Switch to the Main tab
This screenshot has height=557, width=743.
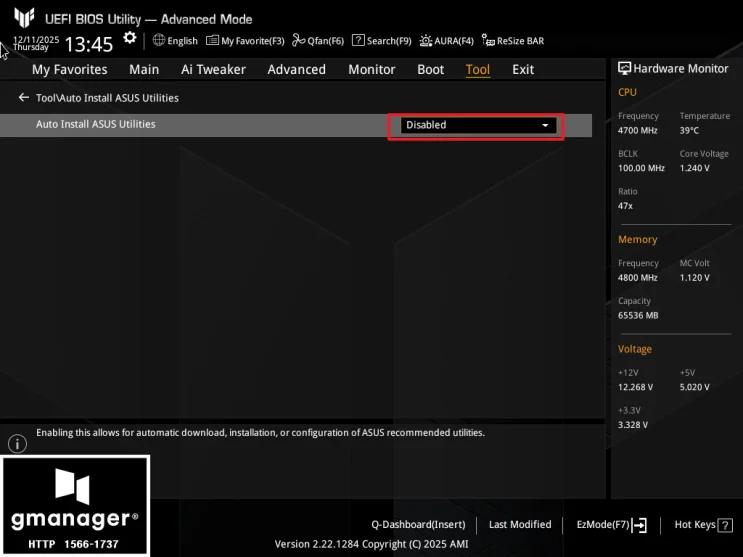coord(144,70)
